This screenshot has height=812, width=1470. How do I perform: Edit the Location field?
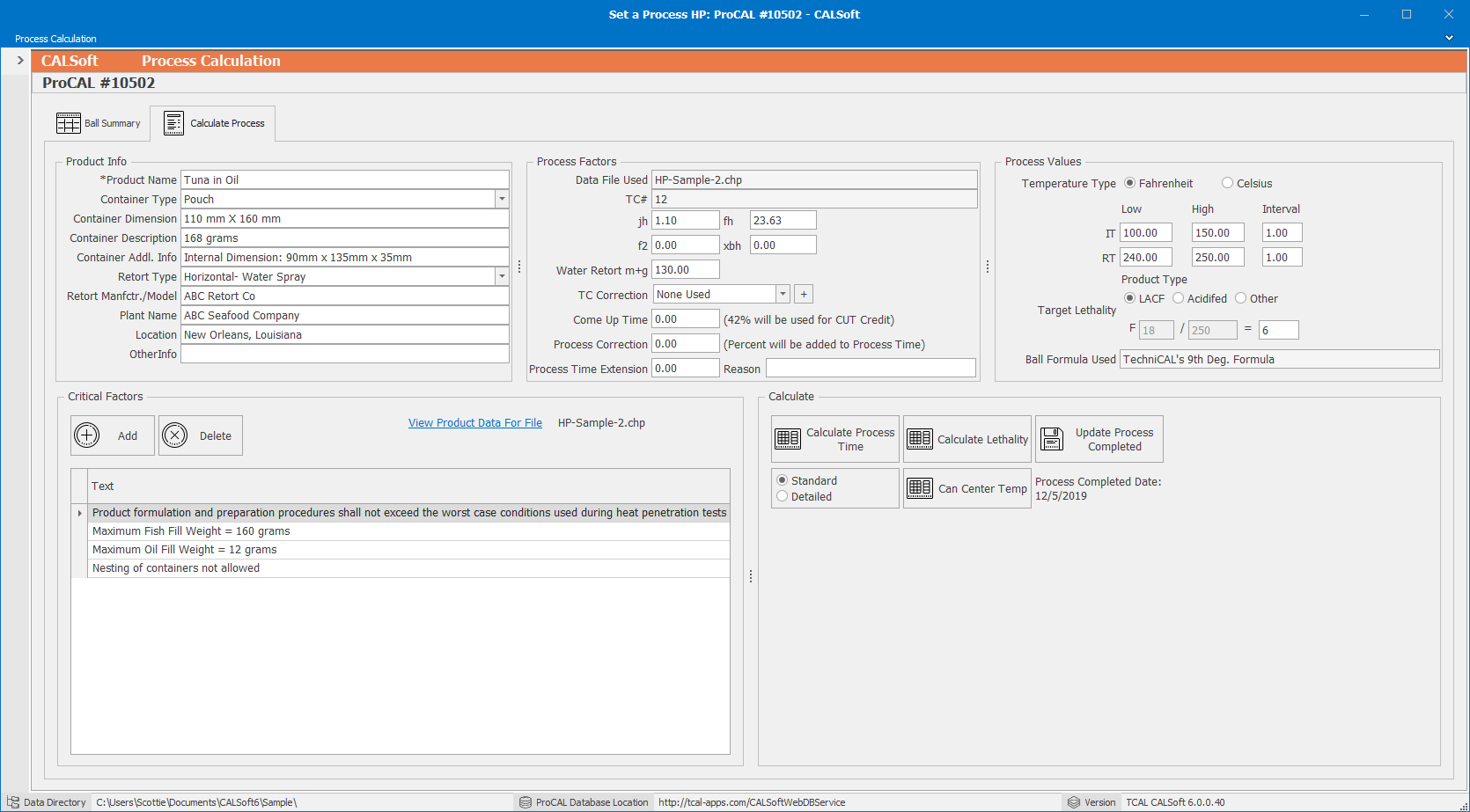pyautogui.click(x=344, y=335)
